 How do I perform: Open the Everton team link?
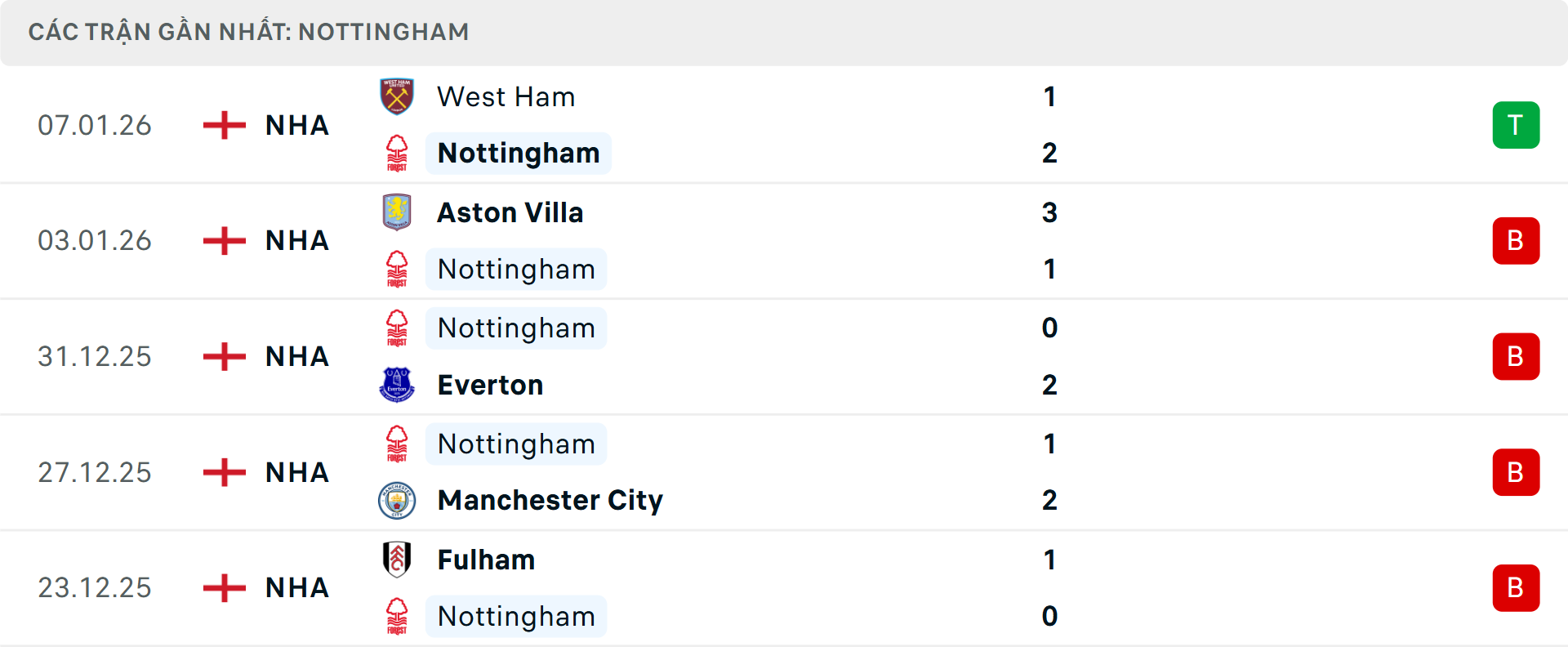(x=490, y=385)
